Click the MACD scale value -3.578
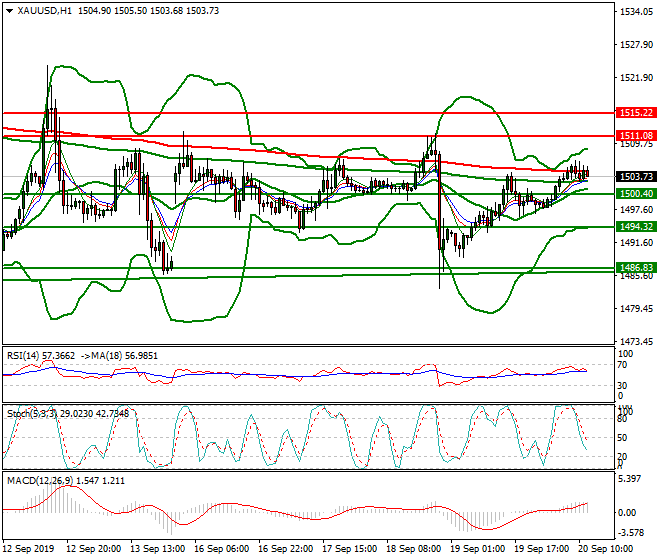The image size is (660, 560). 631,533
